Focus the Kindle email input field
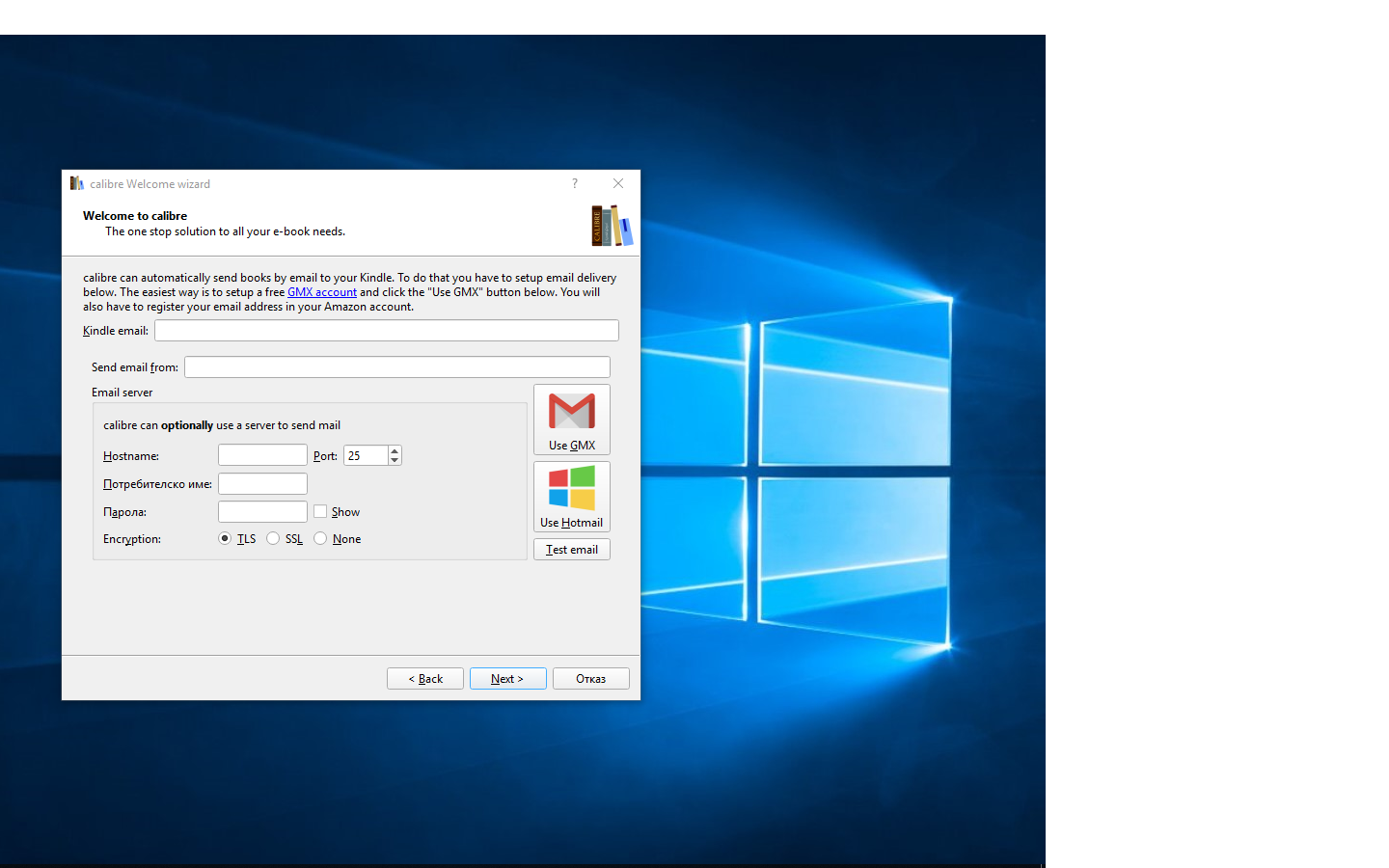The image size is (1389, 868). coord(386,331)
